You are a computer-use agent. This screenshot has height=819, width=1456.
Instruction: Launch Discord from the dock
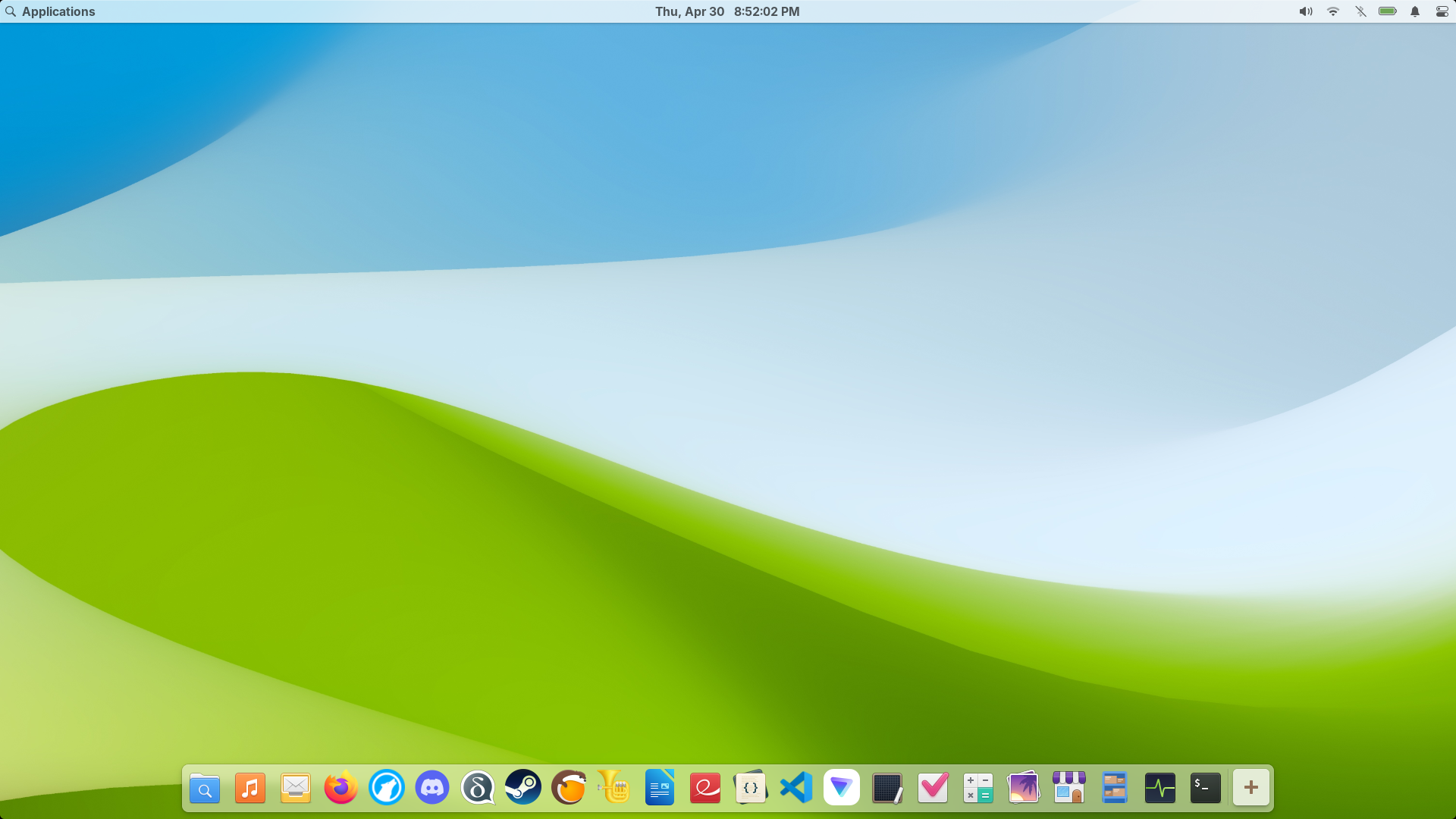coord(432,788)
